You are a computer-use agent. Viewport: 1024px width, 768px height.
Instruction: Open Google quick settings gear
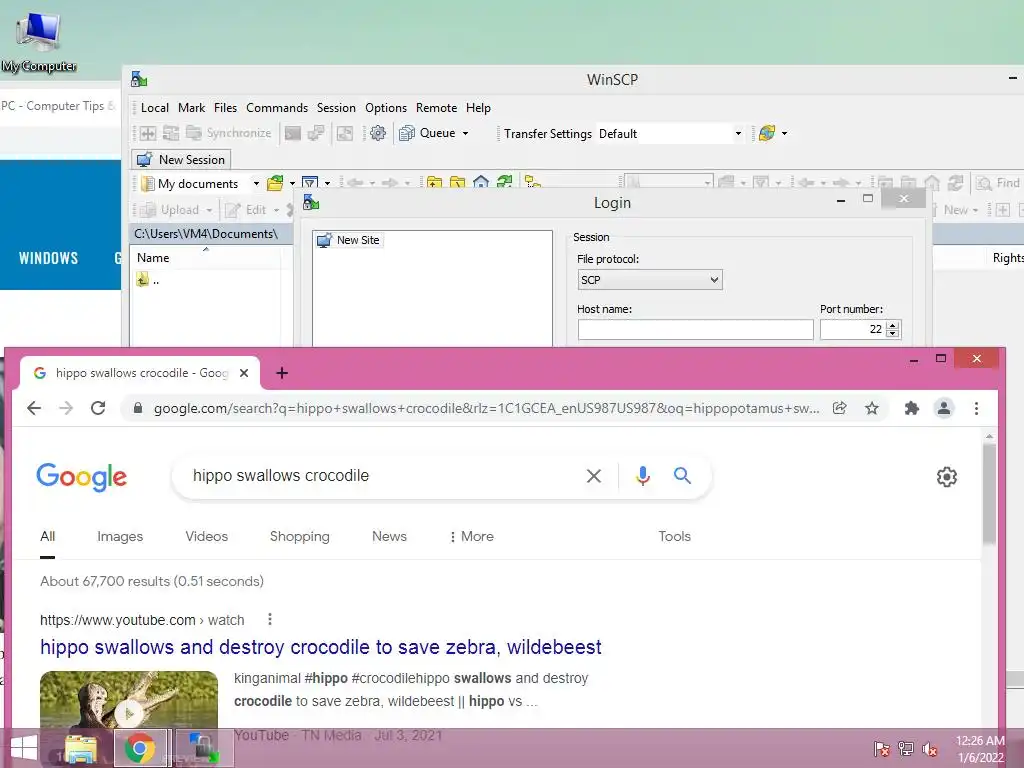[946, 477]
